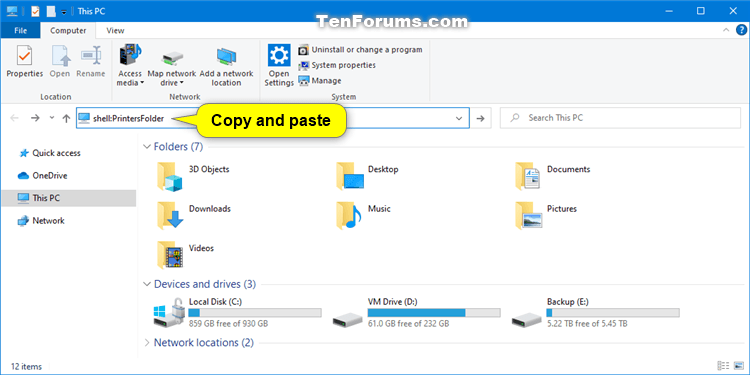The width and height of the screenshot is (750, 375).
Task: Switch to Details view in status bar
Action: (724, 366)
